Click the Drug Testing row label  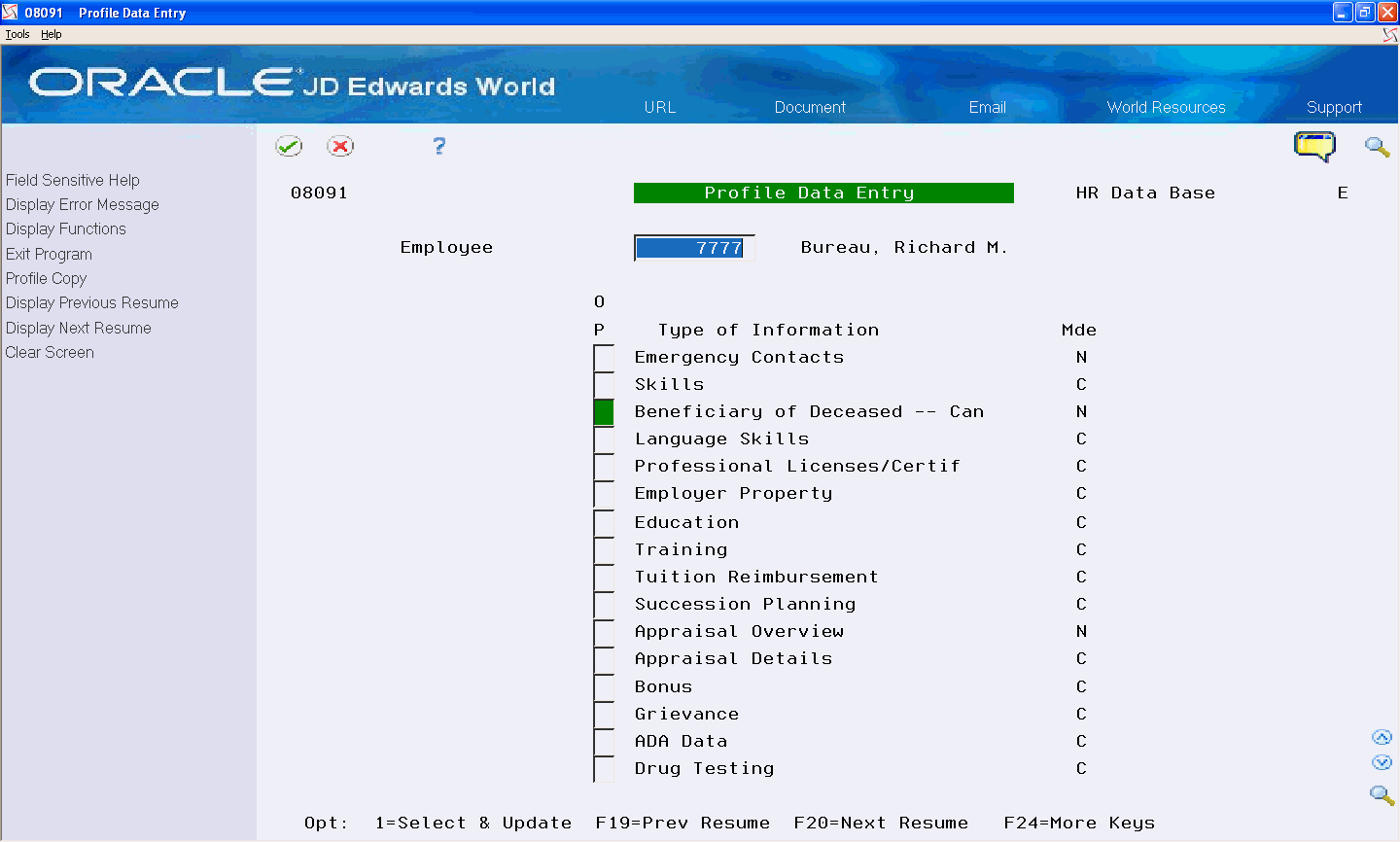coord(704,769)
